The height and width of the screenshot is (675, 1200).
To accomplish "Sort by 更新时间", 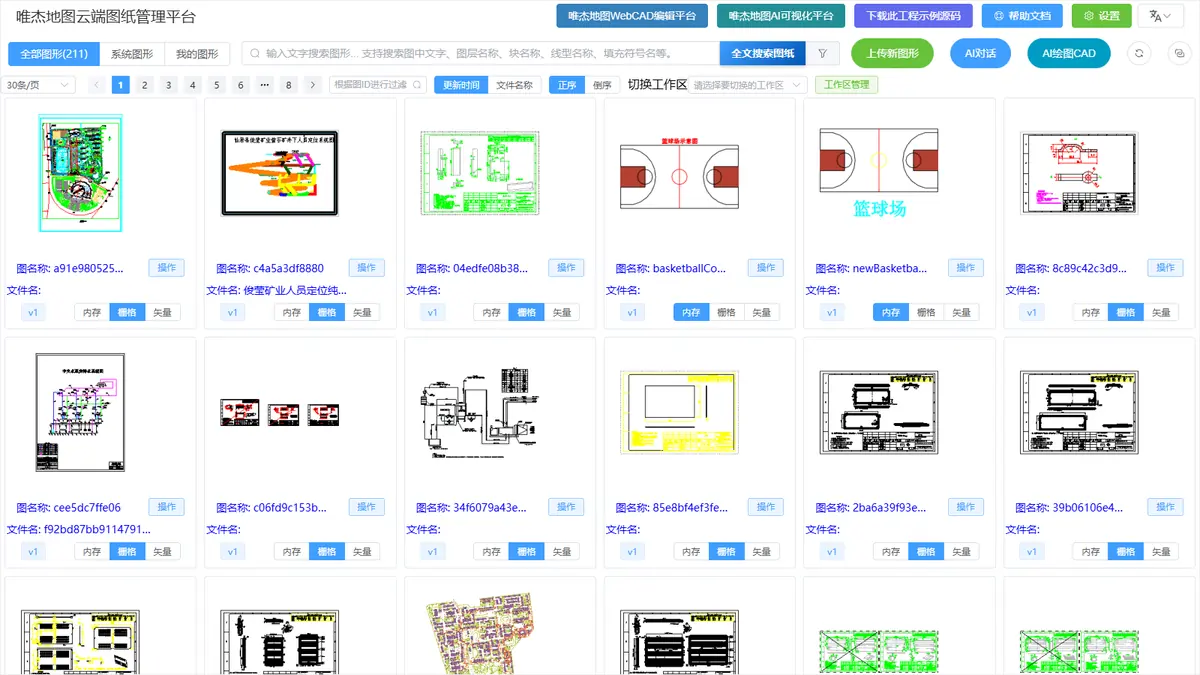I will [x=461, y=85].
